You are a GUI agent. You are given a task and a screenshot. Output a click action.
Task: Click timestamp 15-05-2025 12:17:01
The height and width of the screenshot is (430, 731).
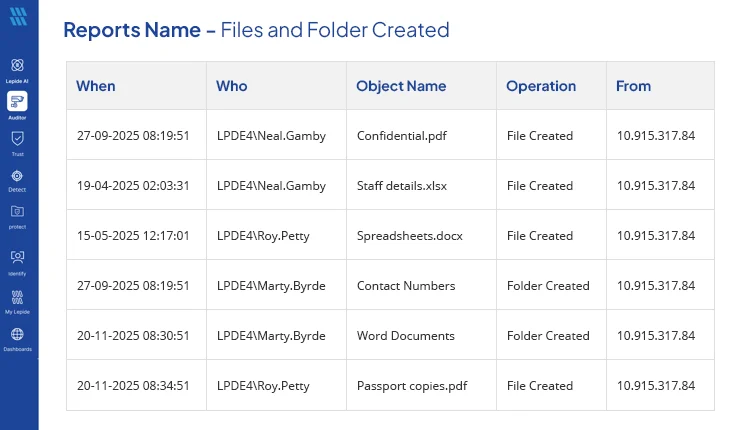point(133,236)
